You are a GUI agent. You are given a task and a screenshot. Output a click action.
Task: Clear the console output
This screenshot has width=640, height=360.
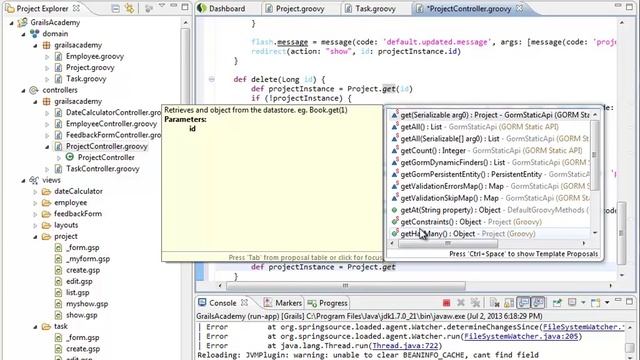pos(494,303)
